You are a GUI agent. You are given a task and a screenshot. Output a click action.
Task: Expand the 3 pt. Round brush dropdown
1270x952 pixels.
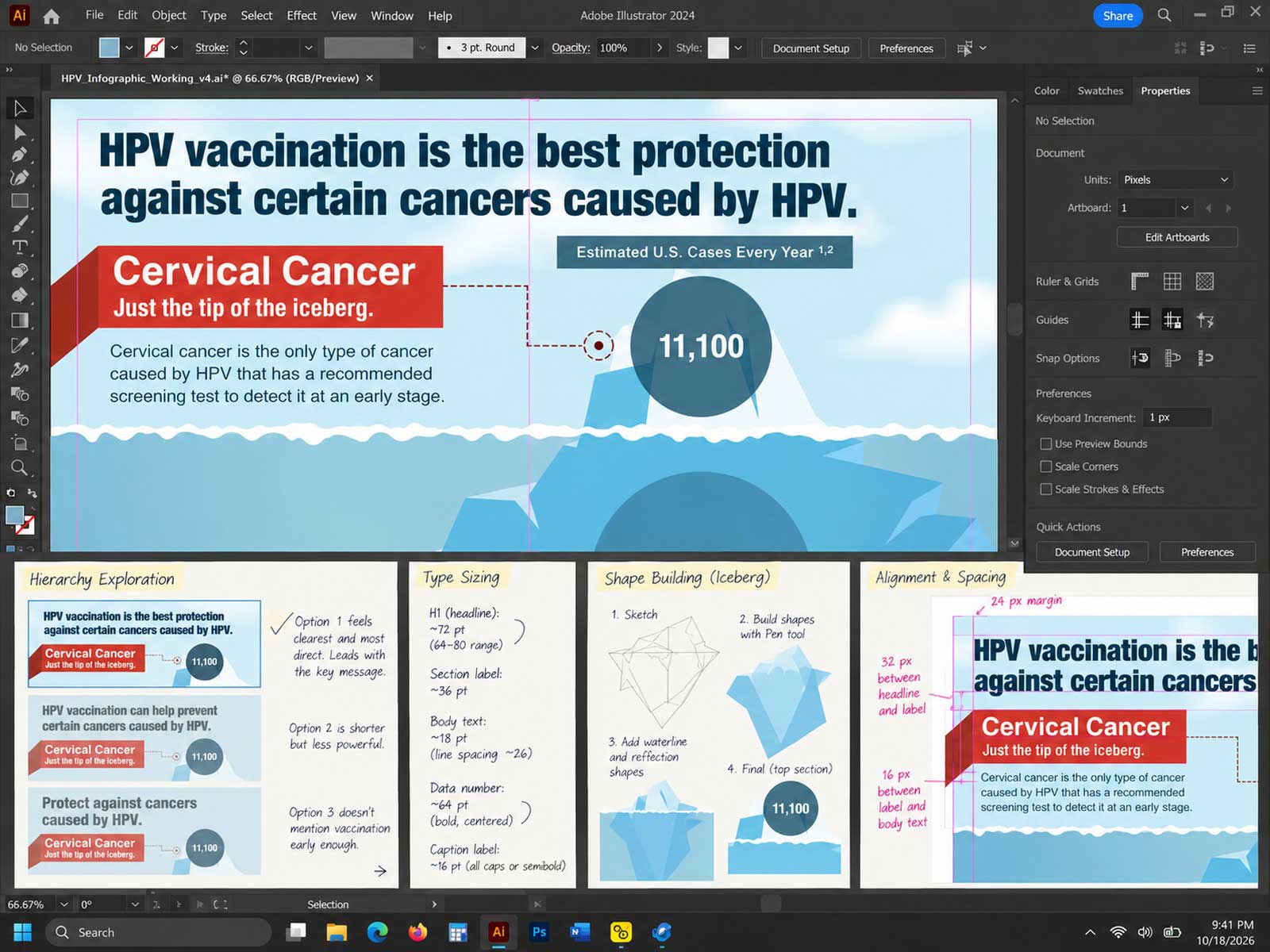click(x=535, y=48)
